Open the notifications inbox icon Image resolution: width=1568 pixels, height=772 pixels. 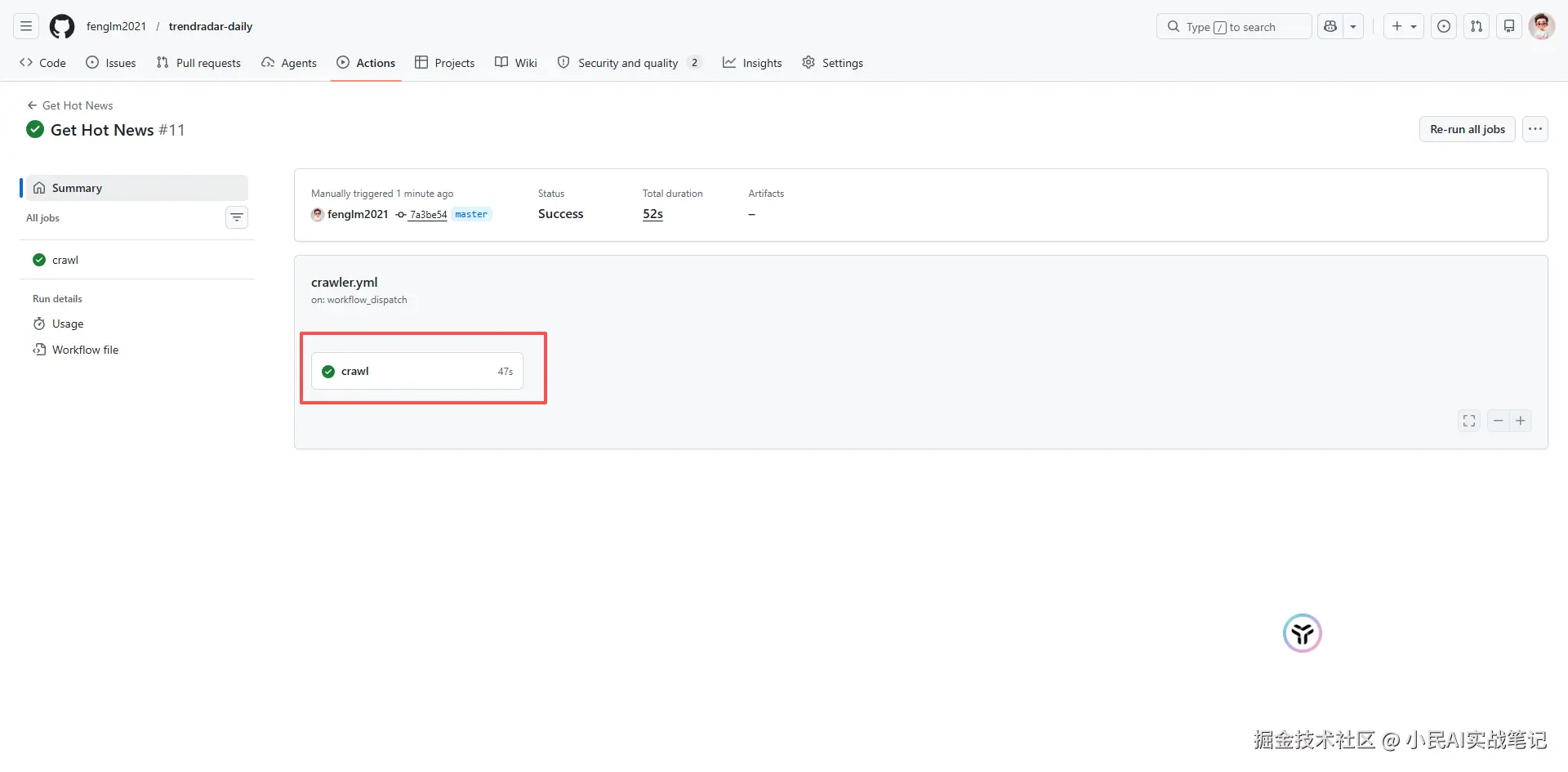tap(1509, 27)
